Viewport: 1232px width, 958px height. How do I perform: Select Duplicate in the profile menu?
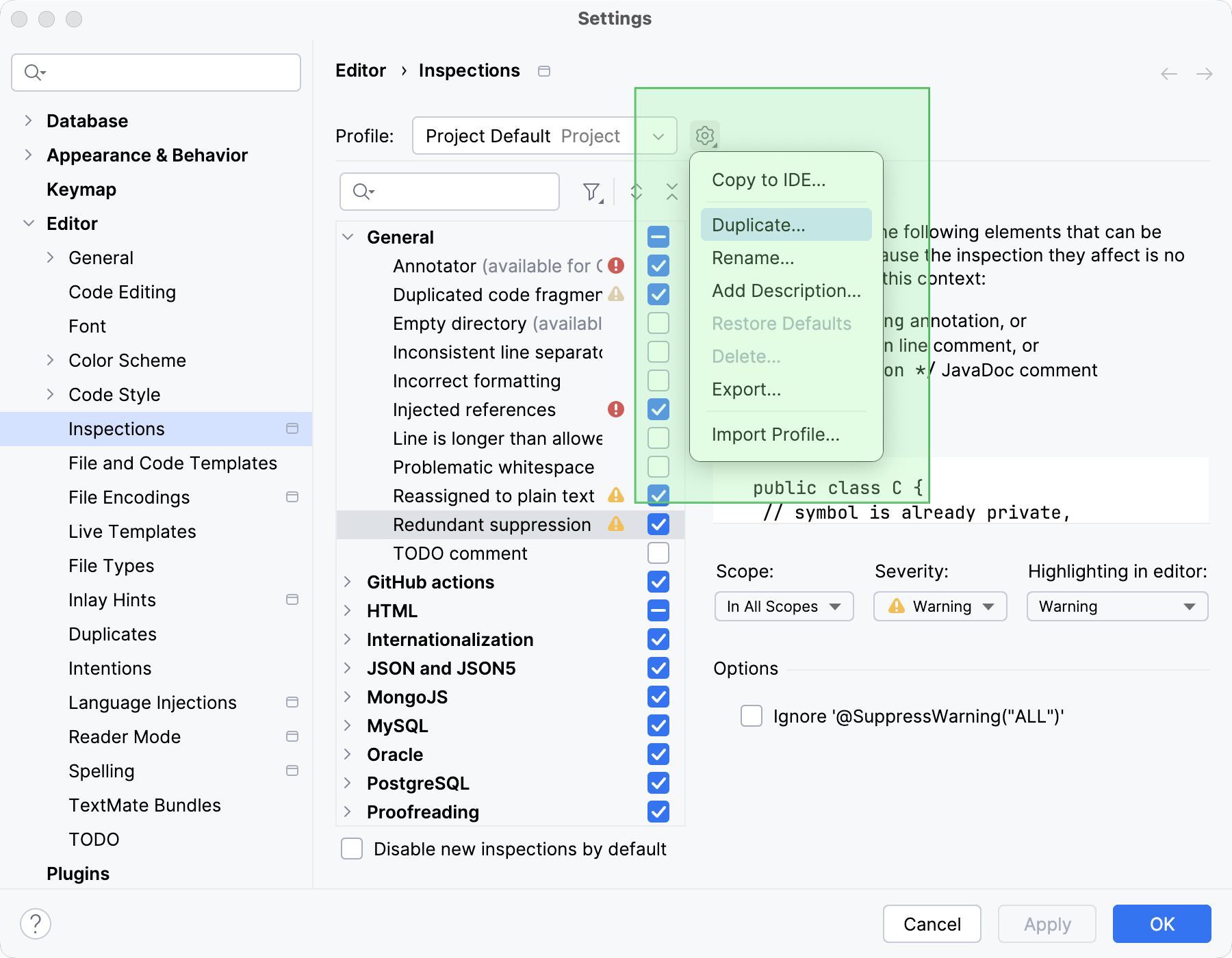pos(758,224)
